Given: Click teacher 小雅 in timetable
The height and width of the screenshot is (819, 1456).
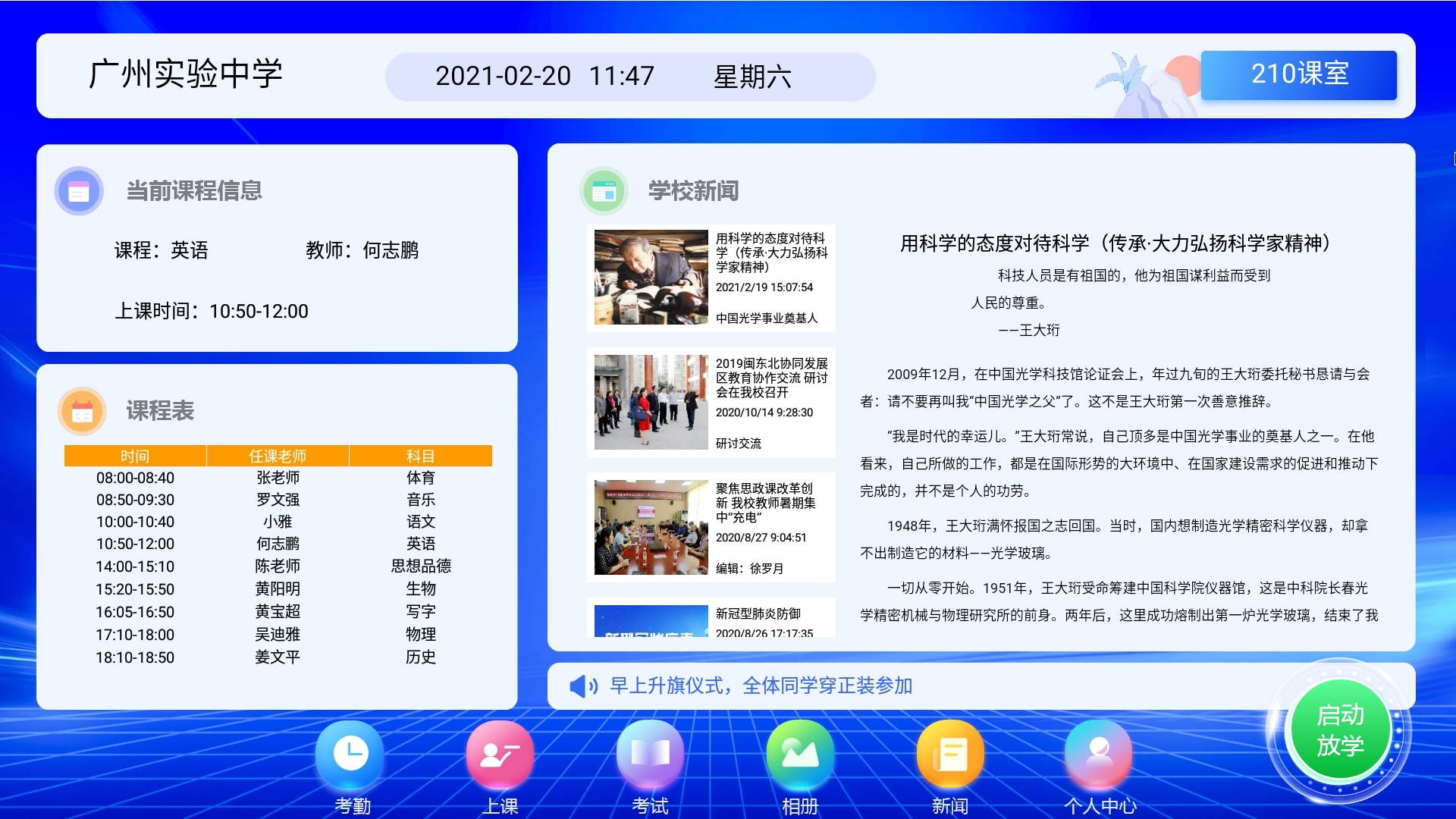Looking at the screenshot, I should coord(278,522).
